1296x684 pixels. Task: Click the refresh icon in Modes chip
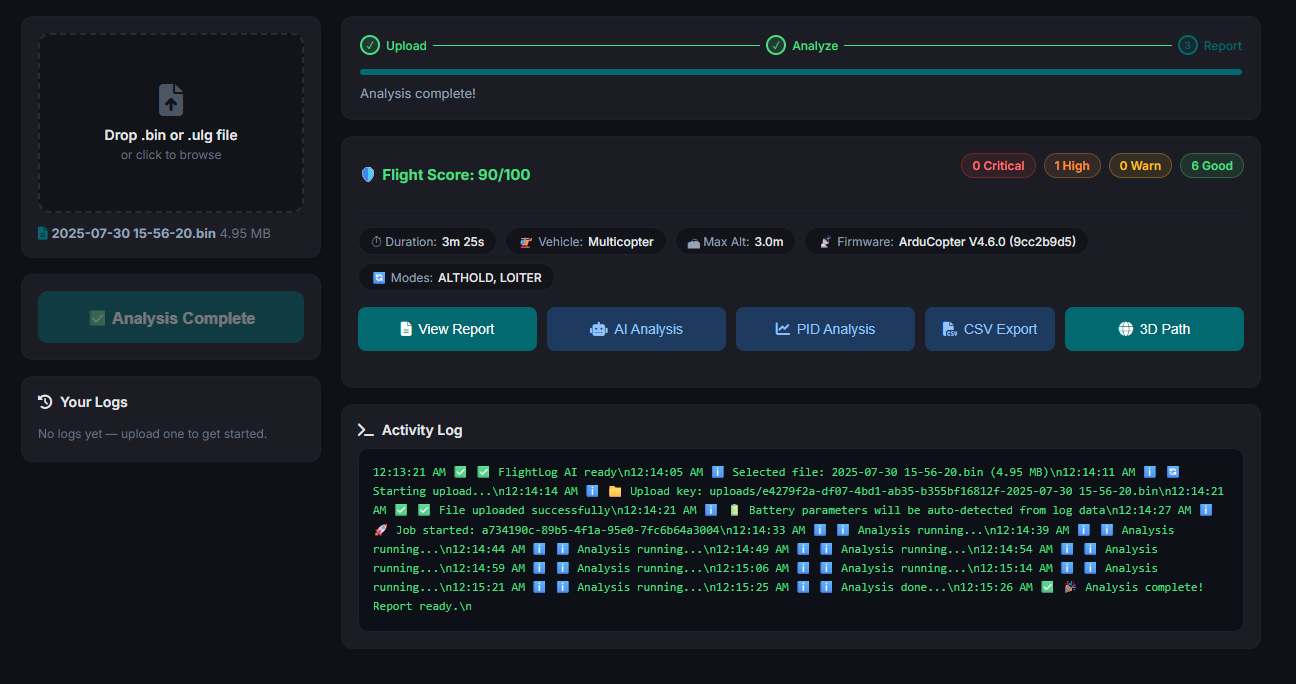(x=379, y=278)
